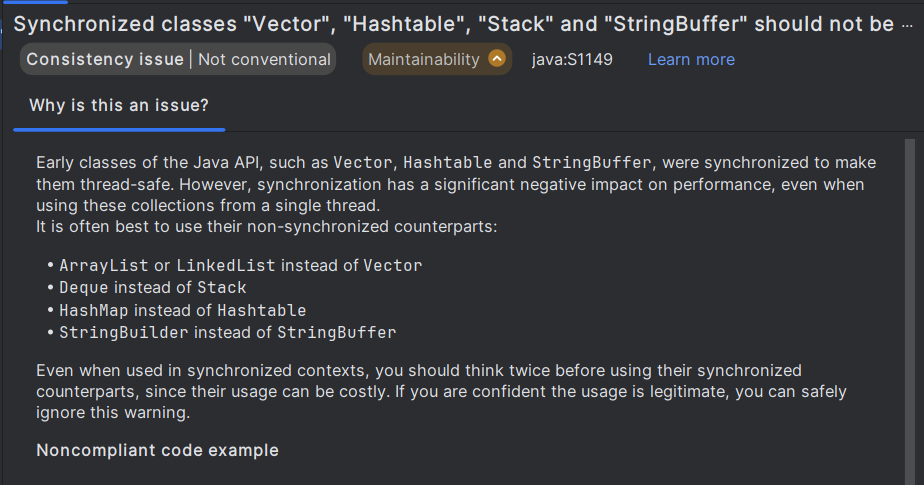
Task: Click "Stack" in the Deque bullet
Action: (221, 288)
